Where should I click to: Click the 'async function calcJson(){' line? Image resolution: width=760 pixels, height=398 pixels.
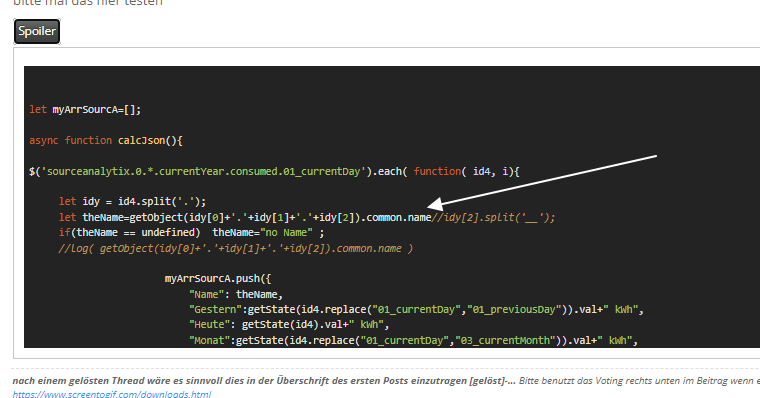pyautogui.click(x=106, y=141)
